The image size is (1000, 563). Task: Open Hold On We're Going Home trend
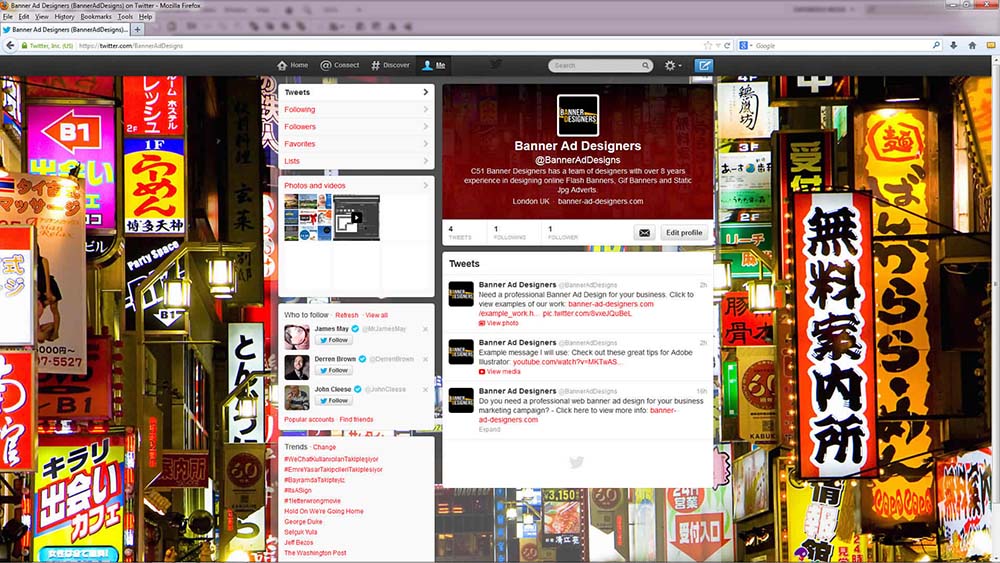[324, 511]
